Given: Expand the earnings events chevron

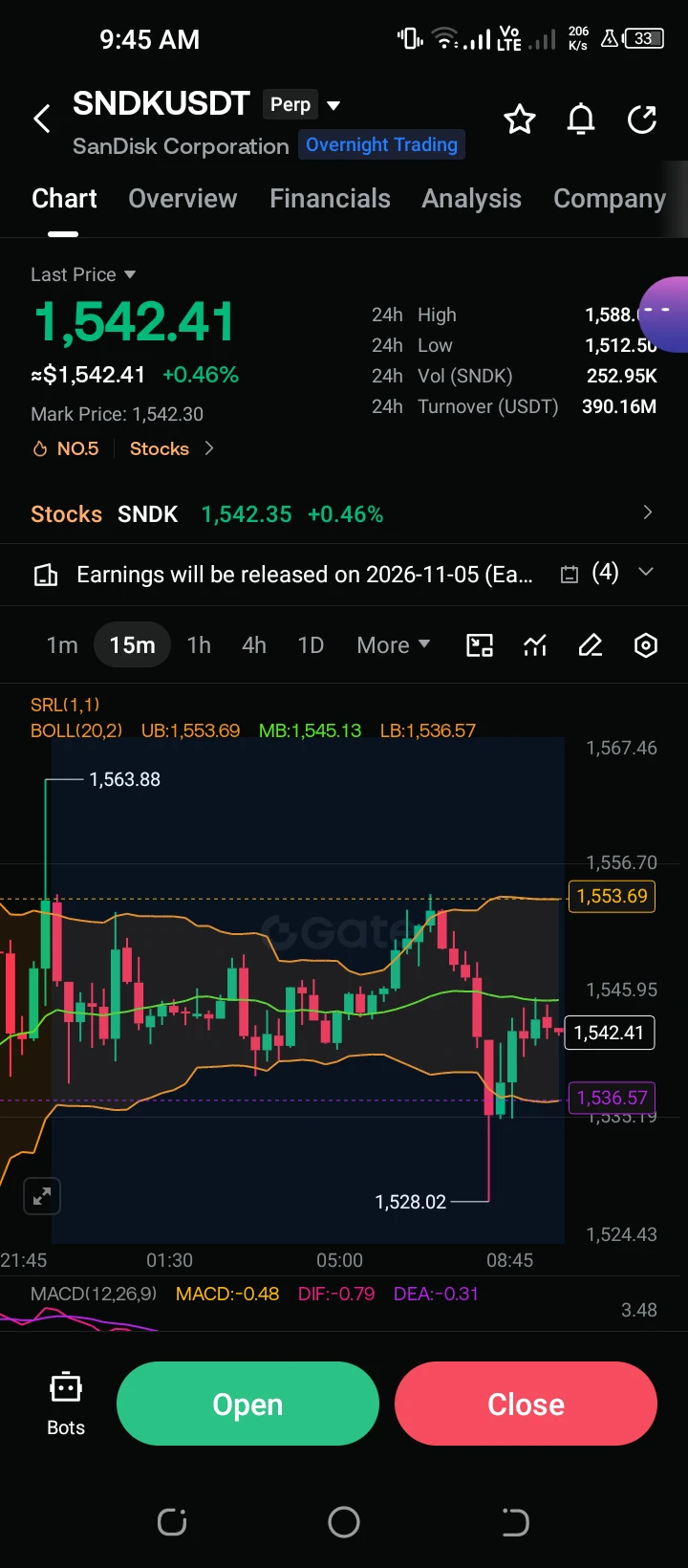Looking at the screenshot, I should 646,572.
